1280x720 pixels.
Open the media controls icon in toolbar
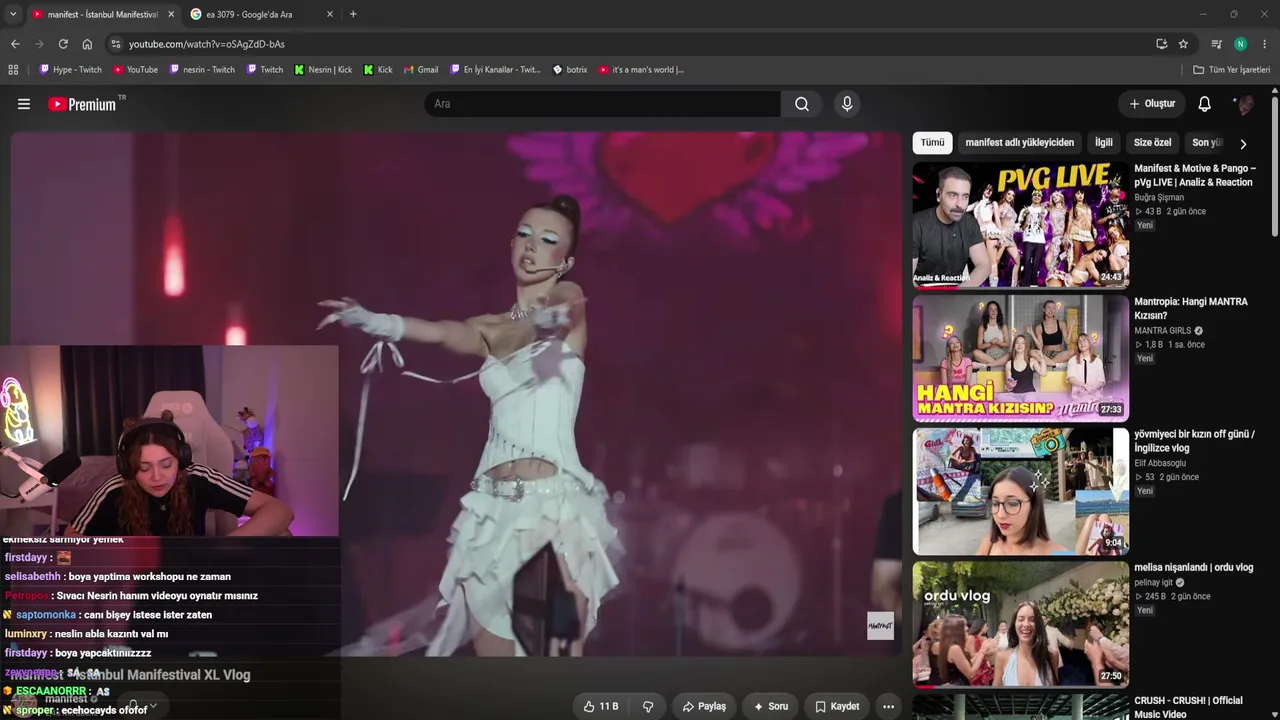click(x=1217, y=44)
